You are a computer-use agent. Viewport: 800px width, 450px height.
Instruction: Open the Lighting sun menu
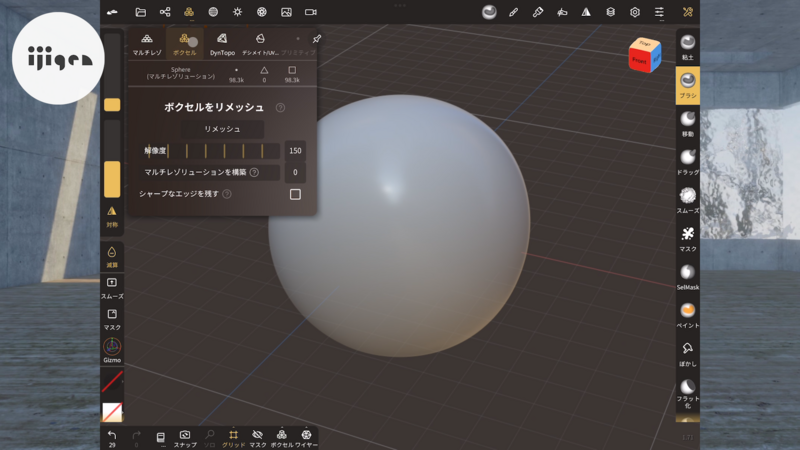click(238, 12)
